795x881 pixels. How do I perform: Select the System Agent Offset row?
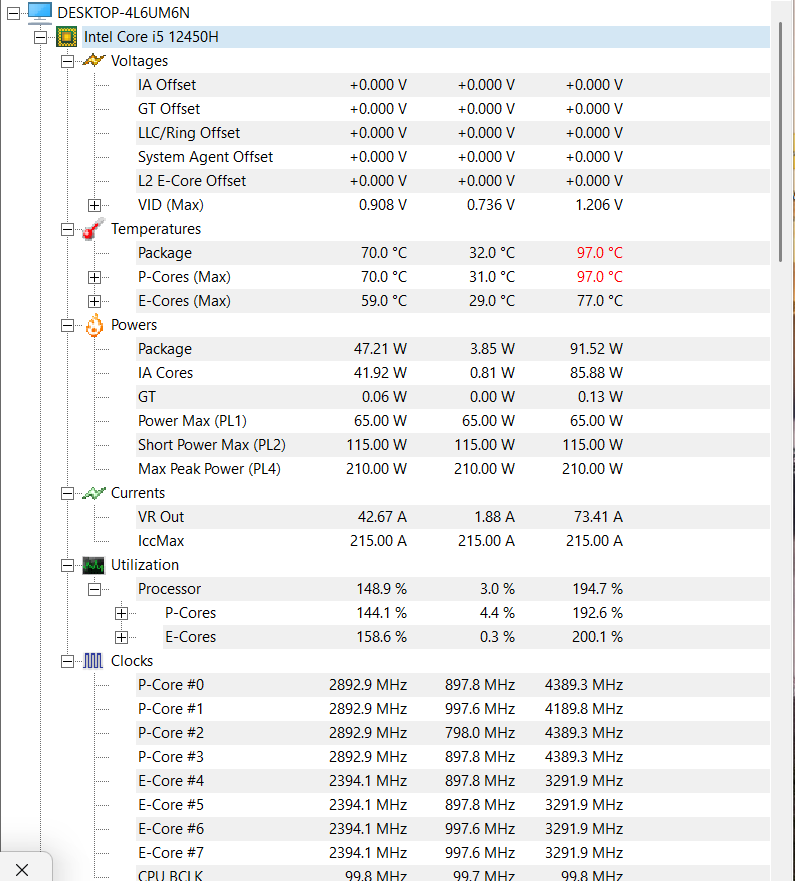click(452, 157)
